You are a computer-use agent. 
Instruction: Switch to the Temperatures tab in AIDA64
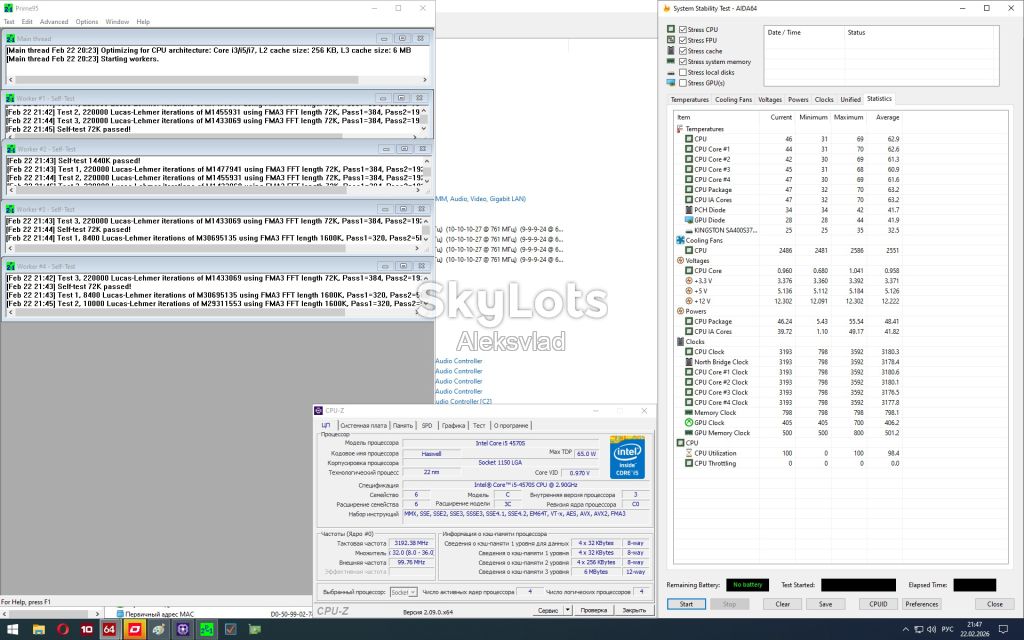[690, 100]
